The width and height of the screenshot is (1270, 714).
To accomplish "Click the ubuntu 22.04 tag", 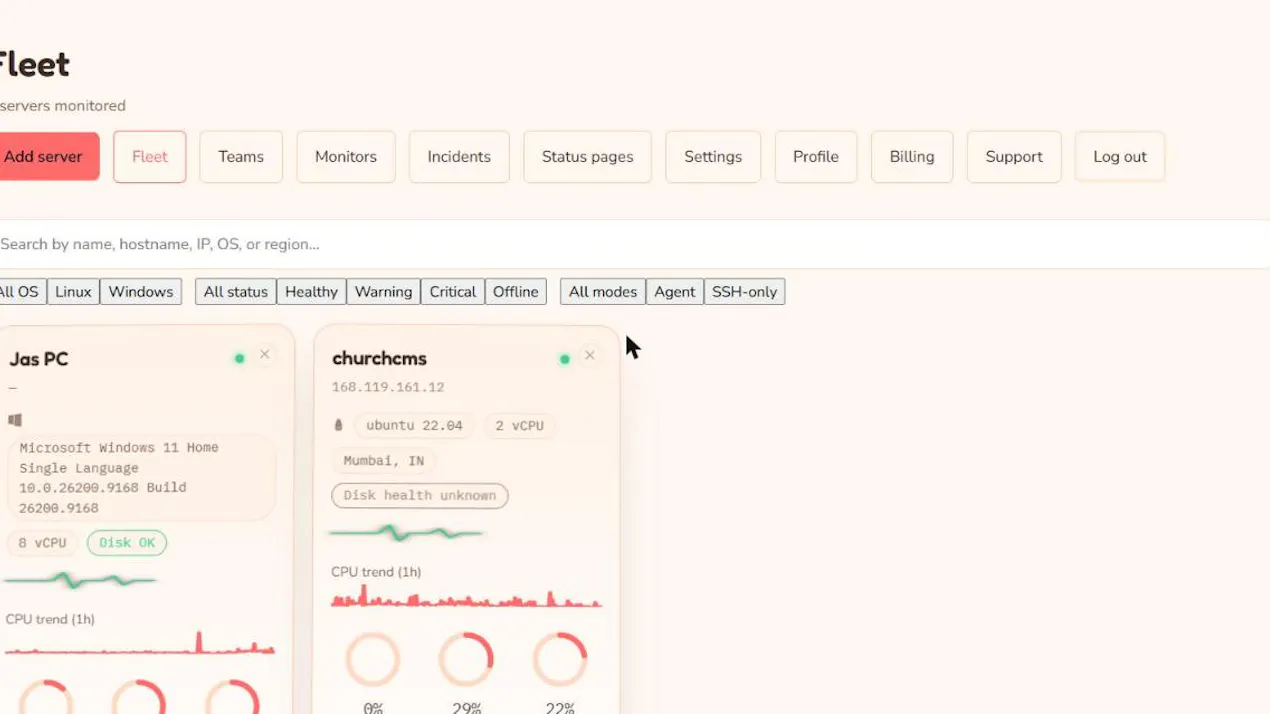I will click(x=414, y=425).
